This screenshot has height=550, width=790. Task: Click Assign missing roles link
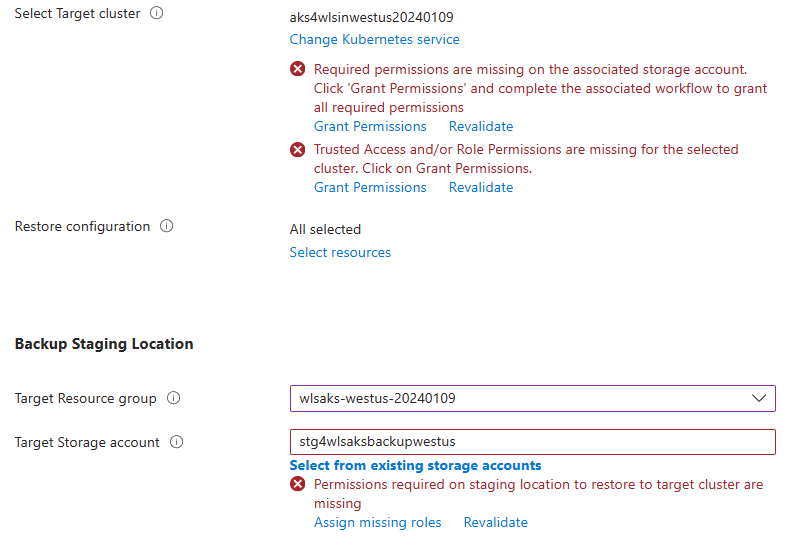[x=377, y=522]
